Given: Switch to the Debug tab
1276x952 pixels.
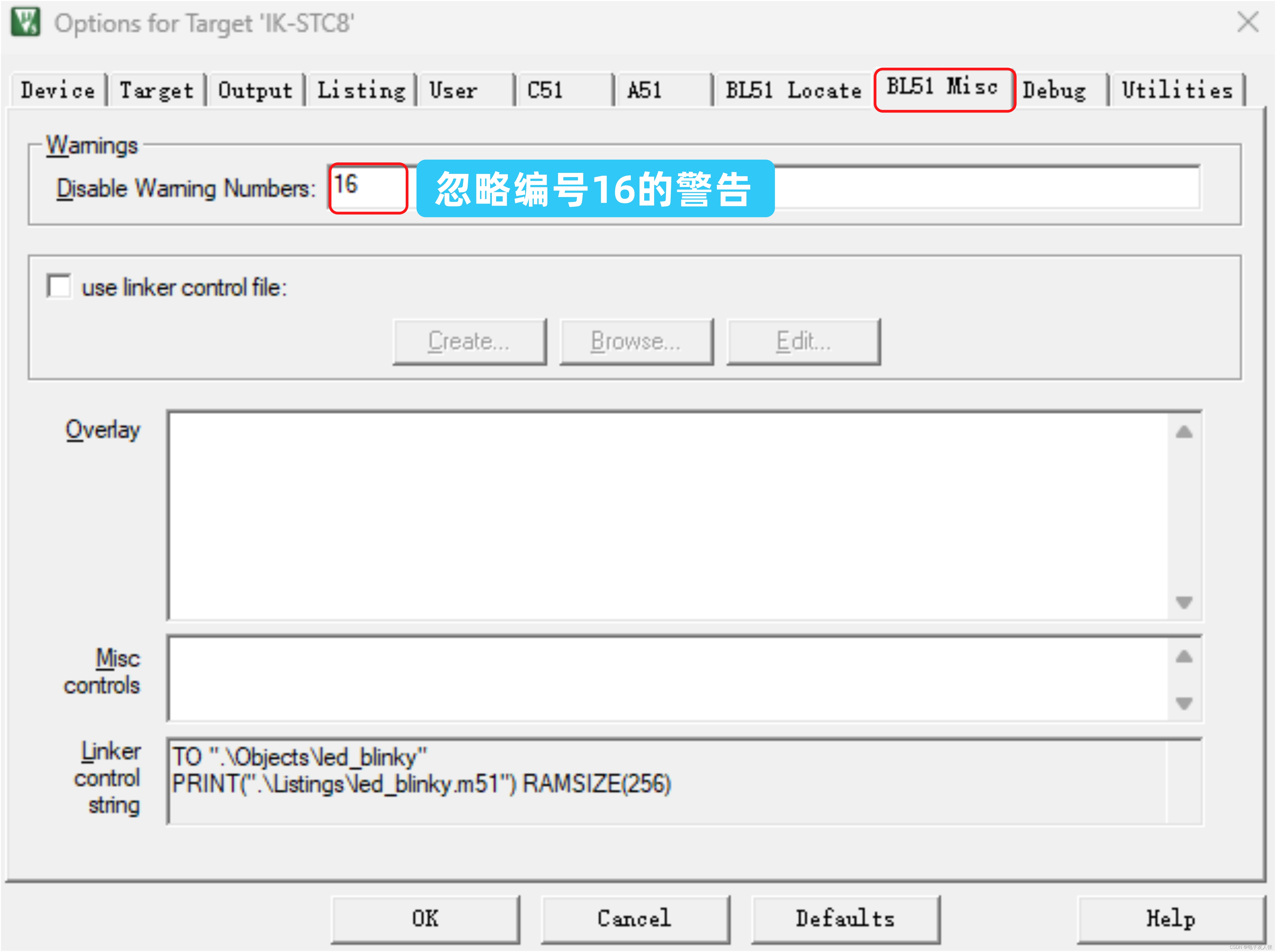Looking at the screenshot, I should (1062, 90).
